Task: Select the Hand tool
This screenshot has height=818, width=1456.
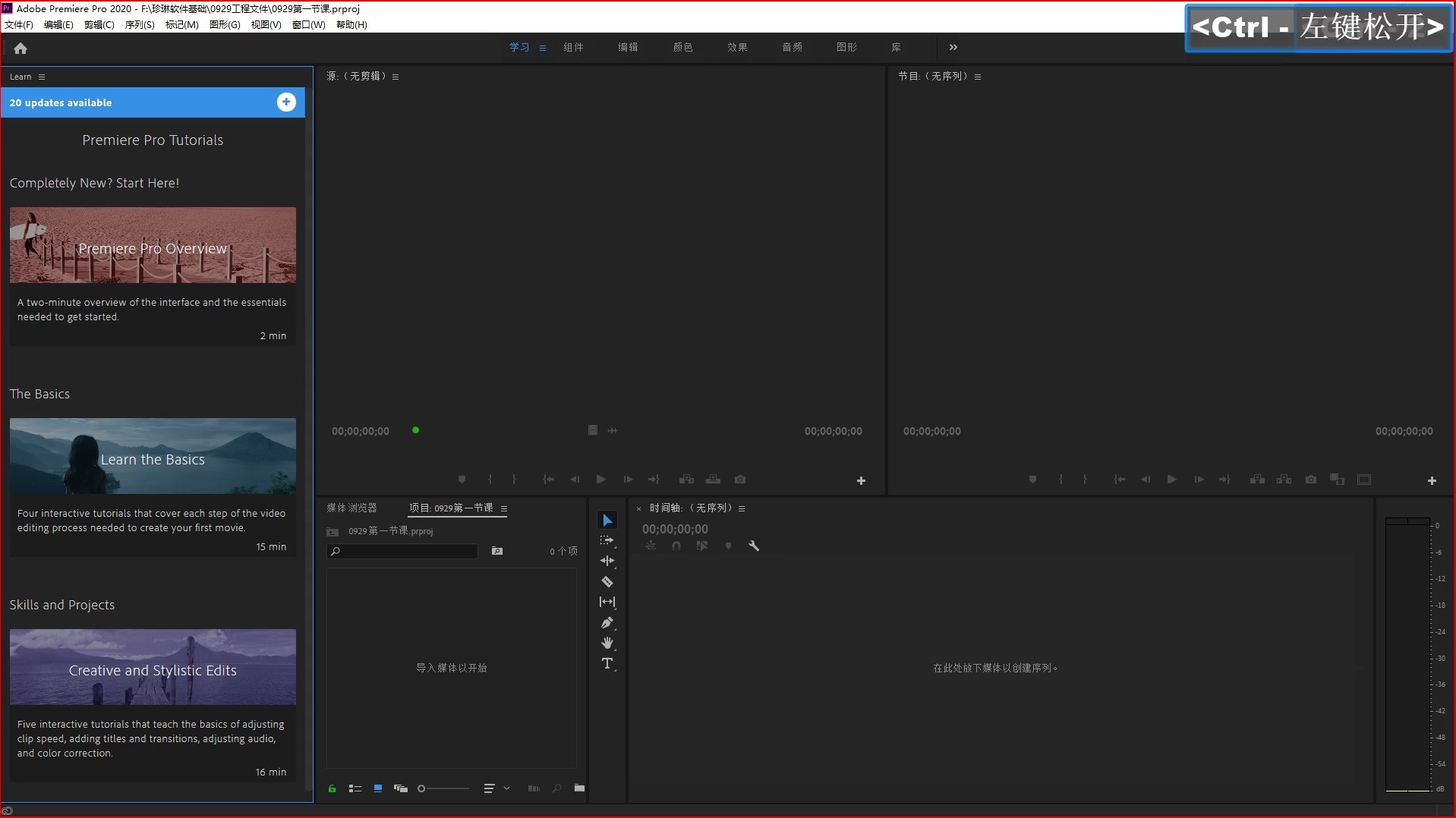Action: (607, 643)
